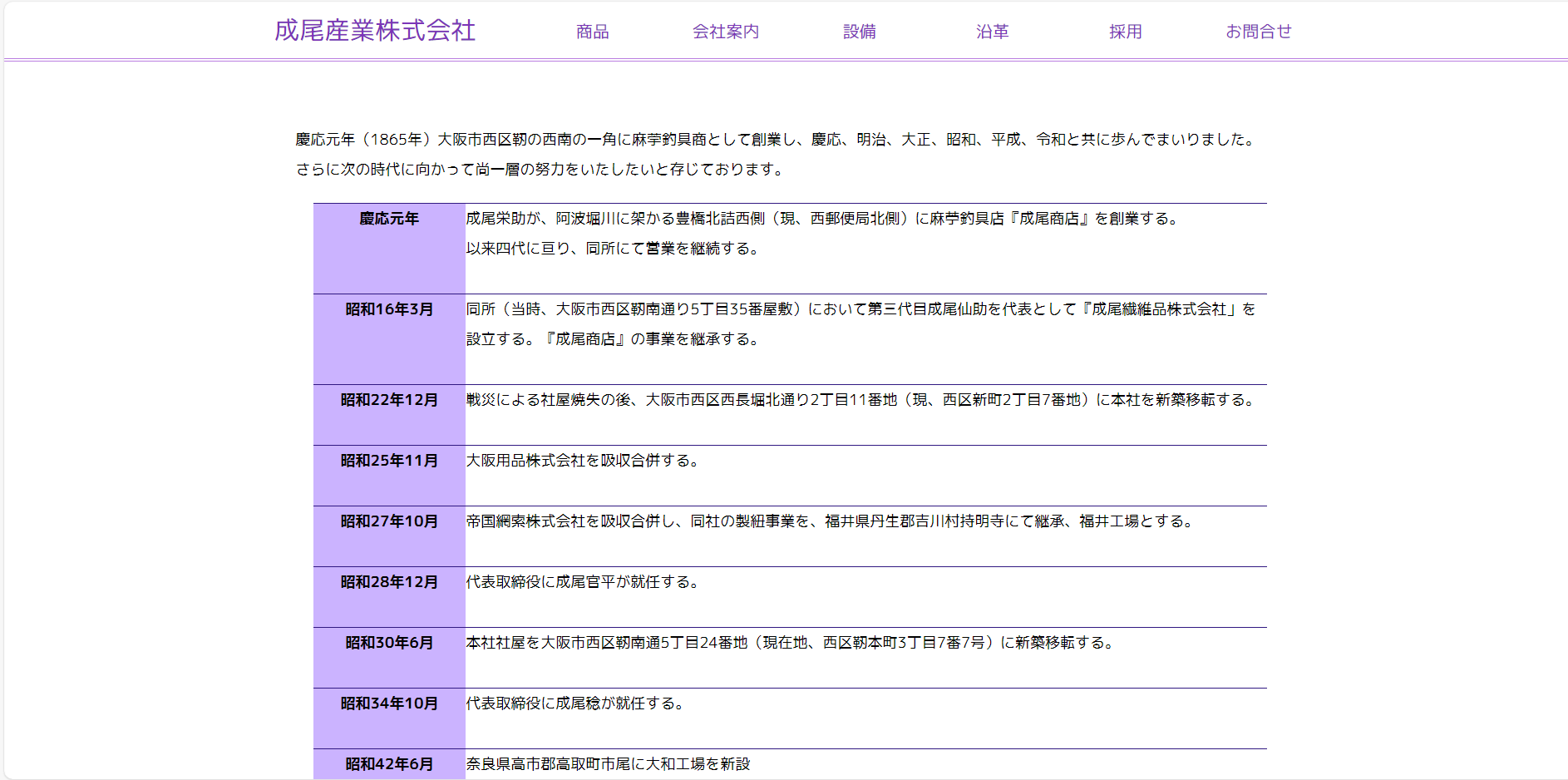Select the 昭和27年10月 date cell

[389, 536]
